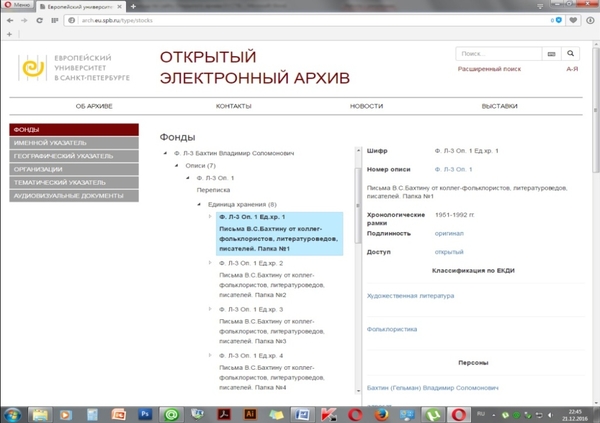Click the European University logo
This screenshot has height=423, width=600.
33,68
